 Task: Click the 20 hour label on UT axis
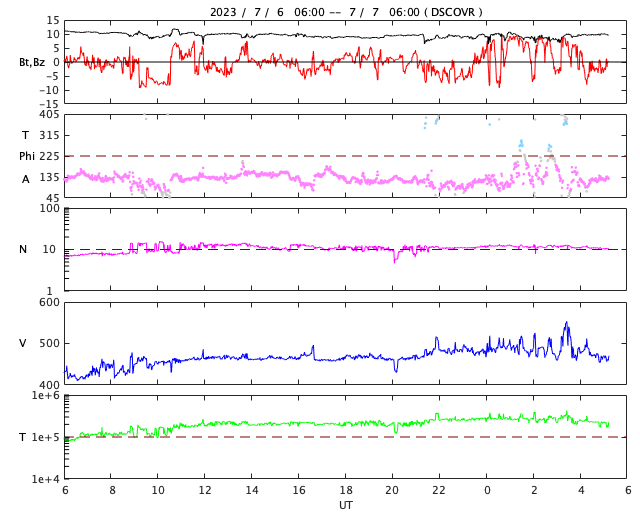(392, 490)
